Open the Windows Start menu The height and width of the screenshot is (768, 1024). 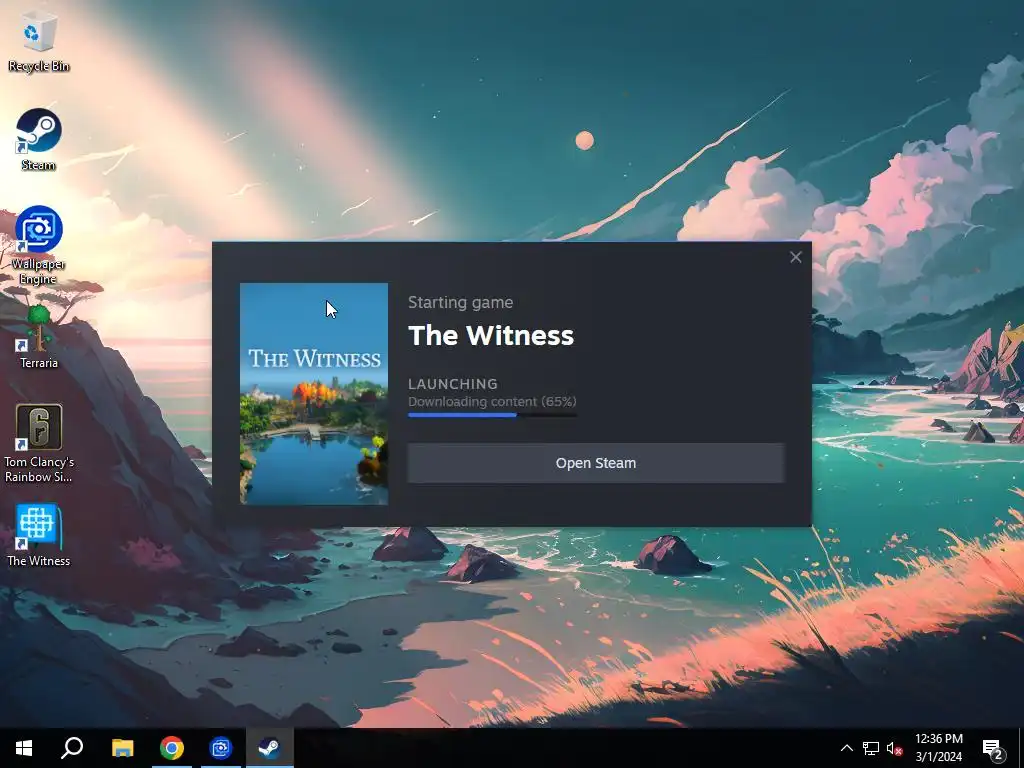coord(24,748)
